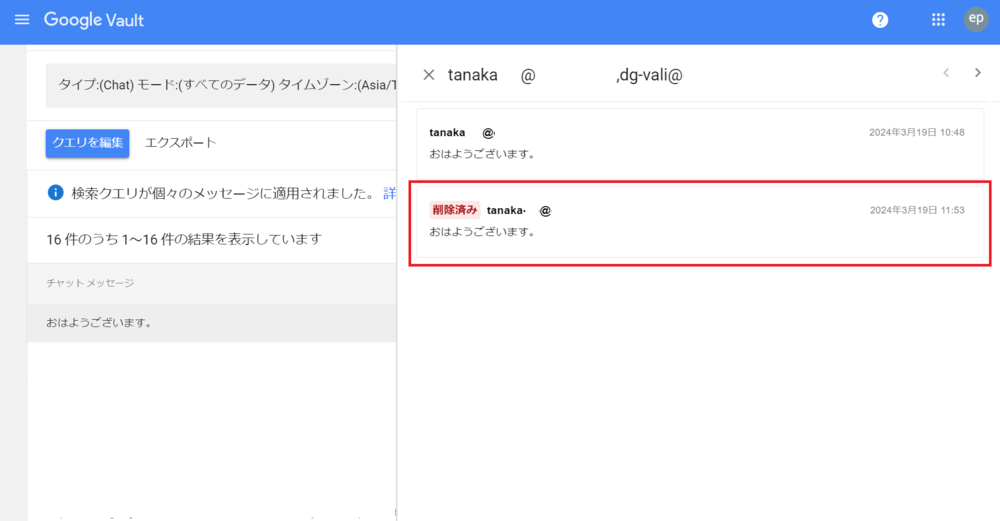Go to the next conversation with right chevron
This screenshot has width=1000, height=521.
(x=978, y=73)
